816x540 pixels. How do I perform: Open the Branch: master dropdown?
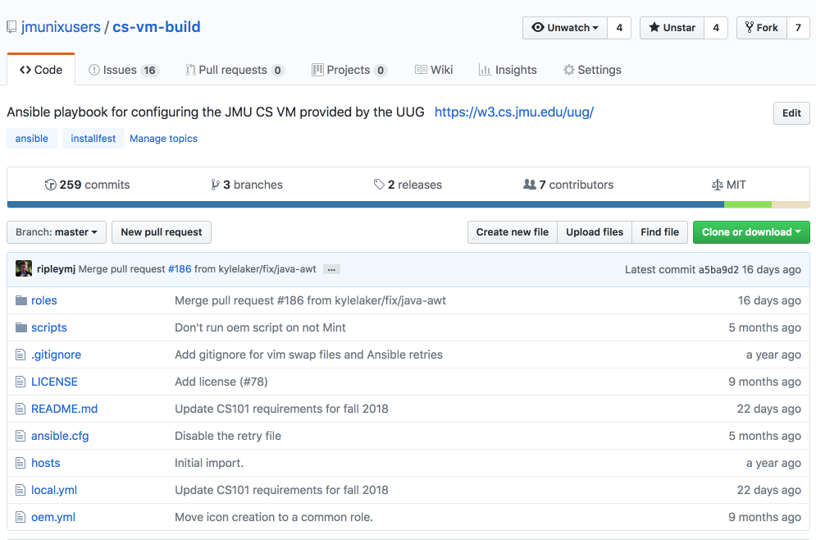[56, 232]
